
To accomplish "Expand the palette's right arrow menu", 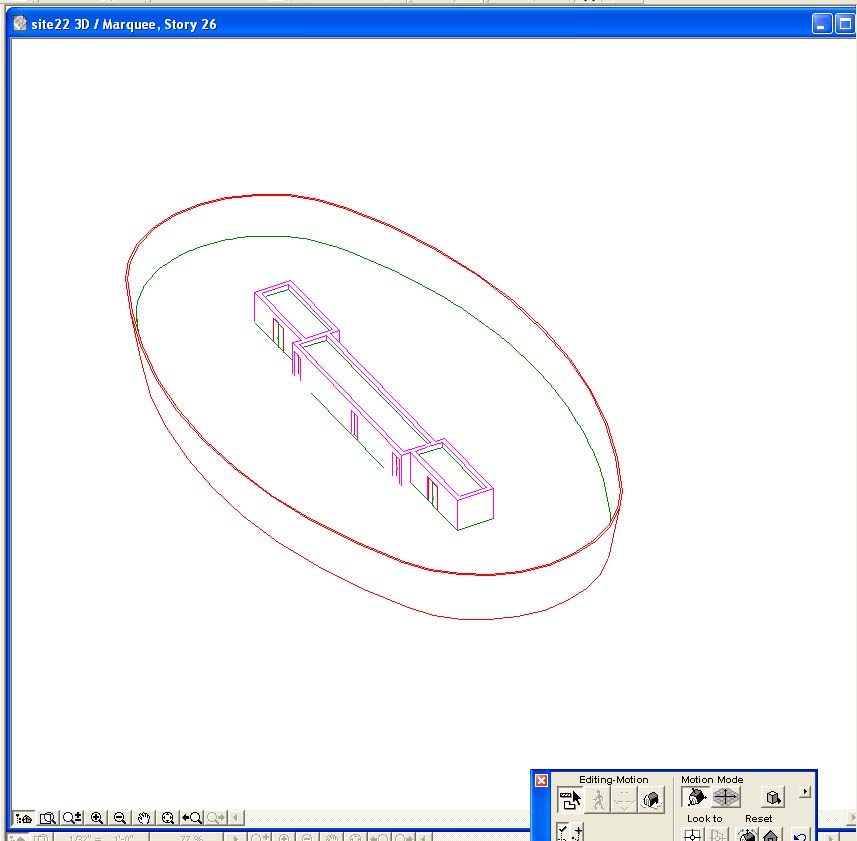I will point(805,791).
